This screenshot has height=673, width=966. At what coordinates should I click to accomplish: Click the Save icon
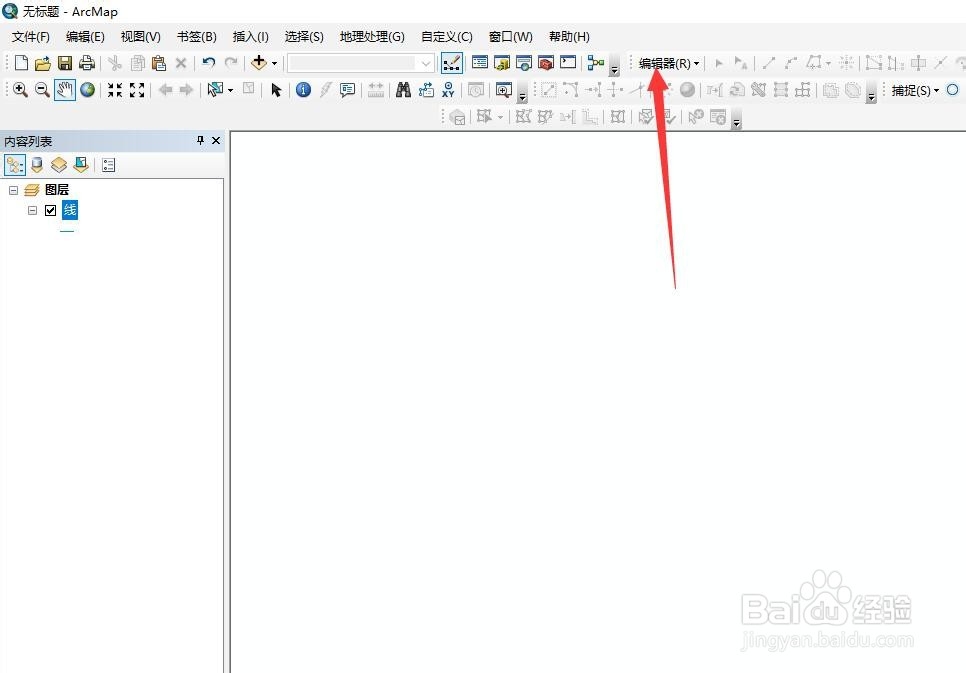(64, 62)
